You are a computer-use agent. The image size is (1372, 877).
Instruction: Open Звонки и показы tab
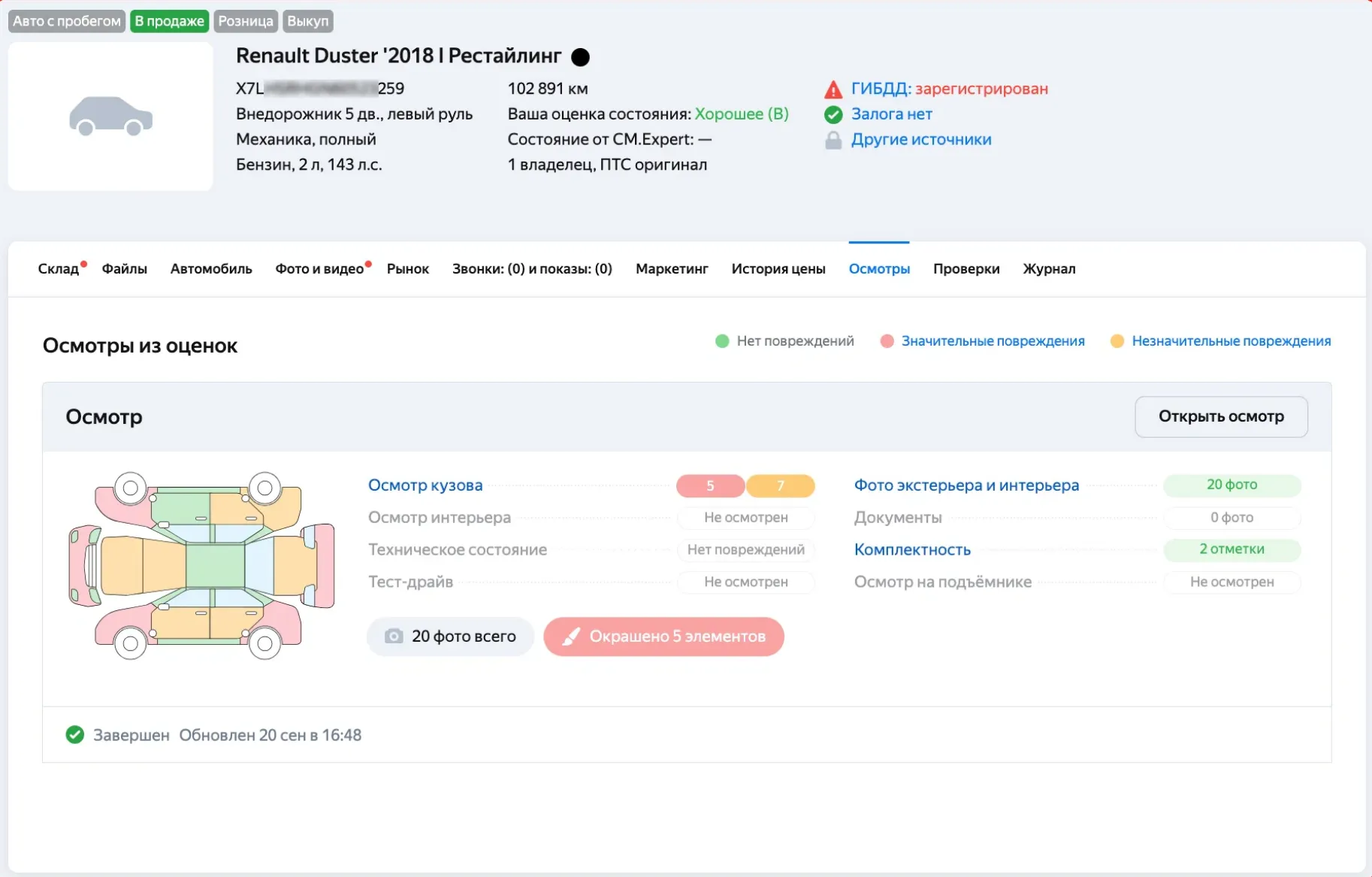[x=532, y=268]
